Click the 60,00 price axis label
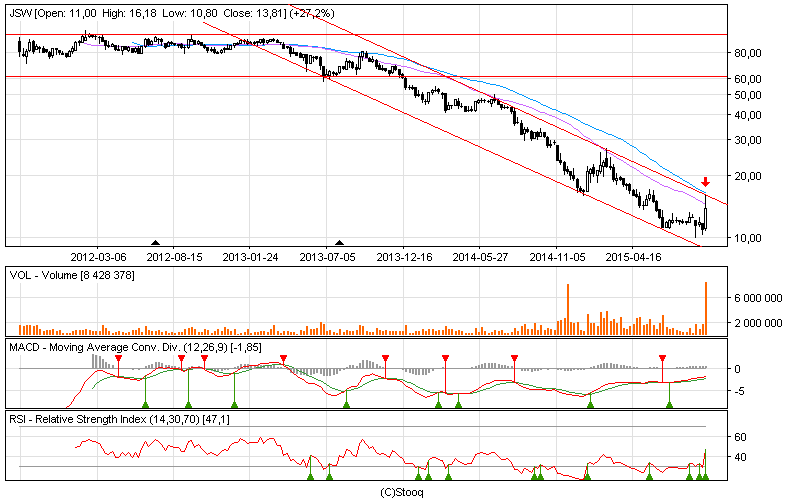The image size is (800, 500). [x=747, y=79]
